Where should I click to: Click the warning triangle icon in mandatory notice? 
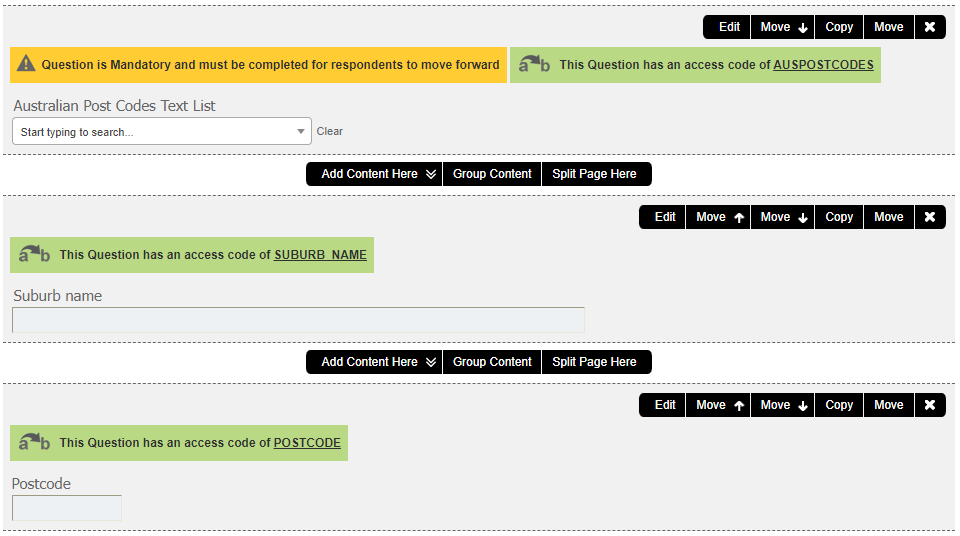coord(26,63)
